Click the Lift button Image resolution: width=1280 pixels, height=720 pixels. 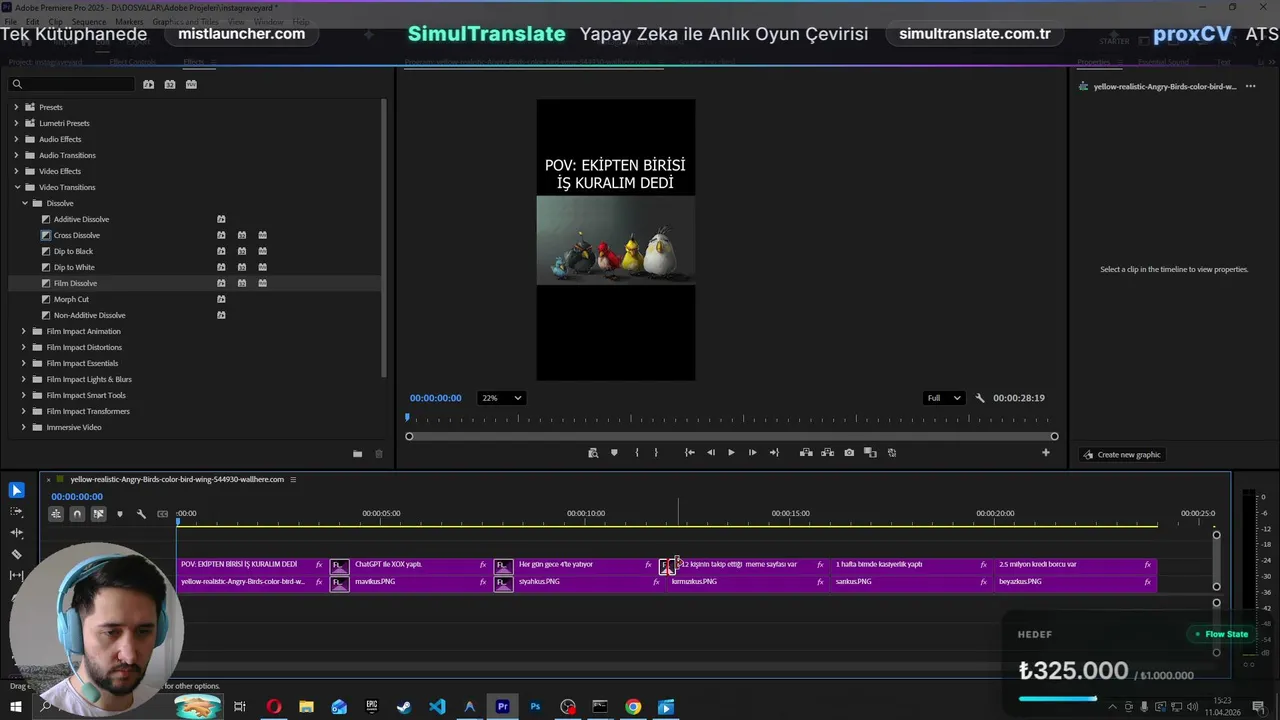[806, 453]
